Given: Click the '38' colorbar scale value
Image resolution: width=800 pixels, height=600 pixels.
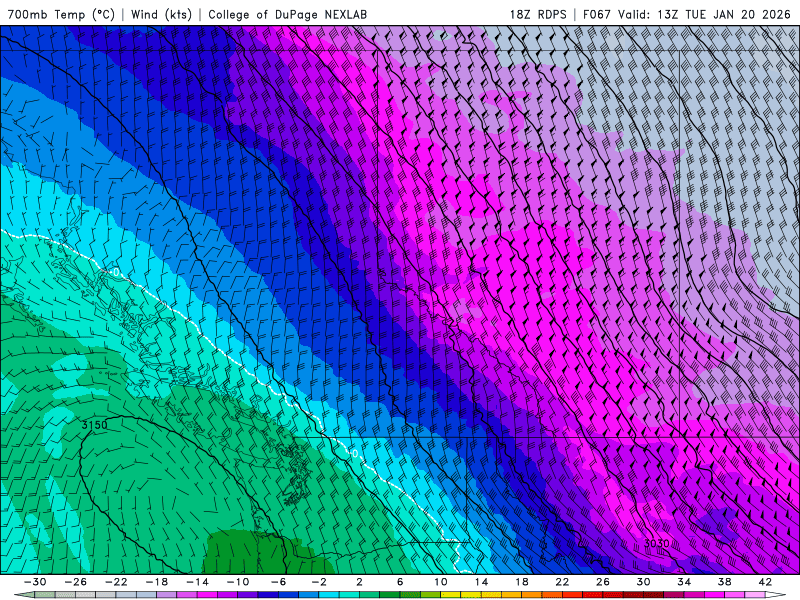Looking at the screenshot, I should tap(724, 582).
